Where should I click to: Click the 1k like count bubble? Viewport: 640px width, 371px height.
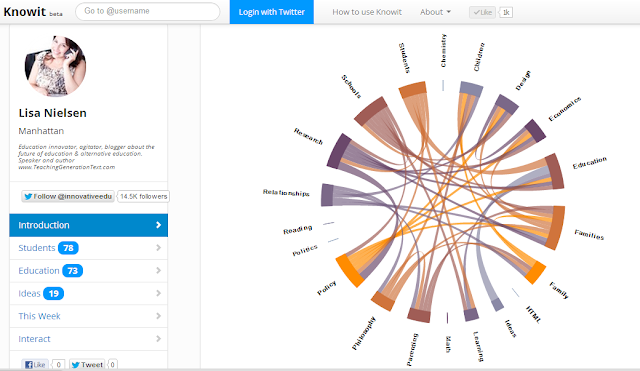506,12
